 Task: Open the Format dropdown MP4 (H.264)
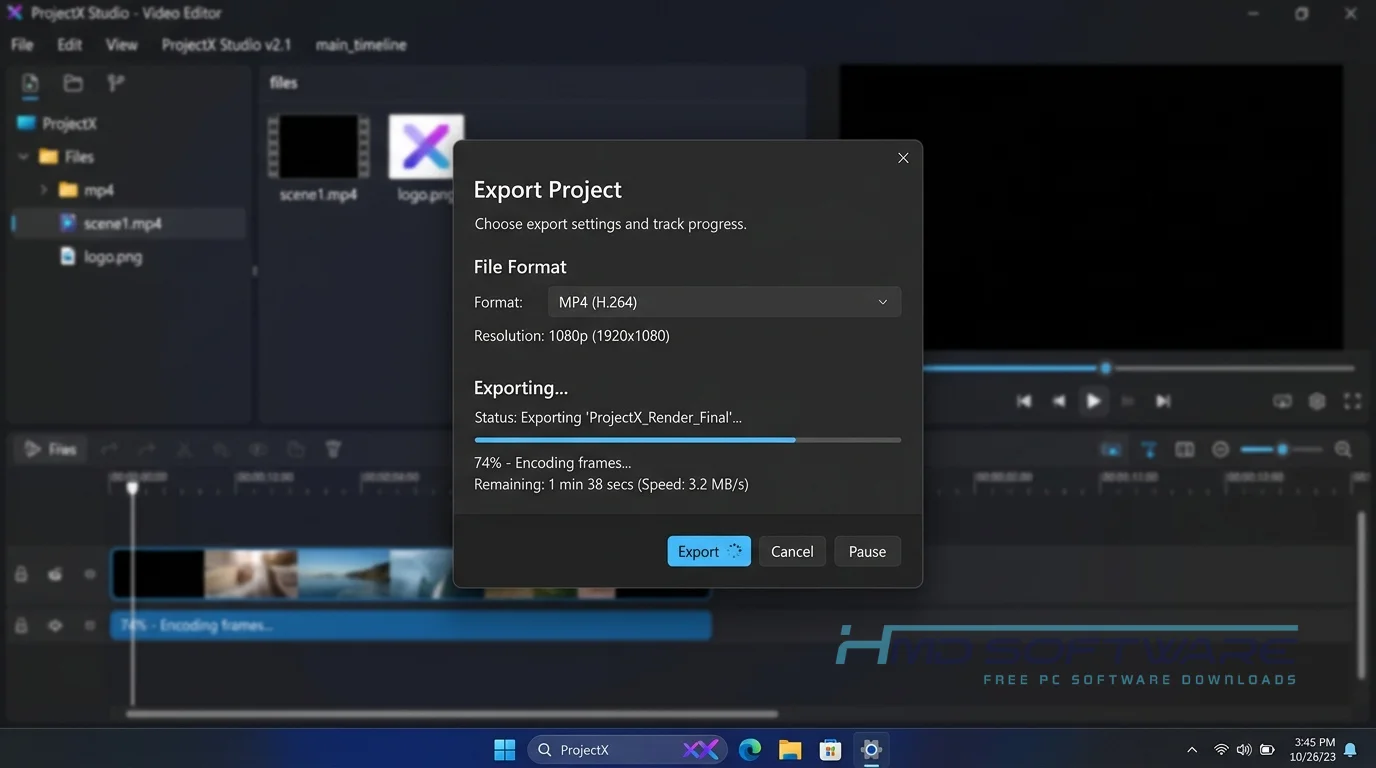[724, 302]
